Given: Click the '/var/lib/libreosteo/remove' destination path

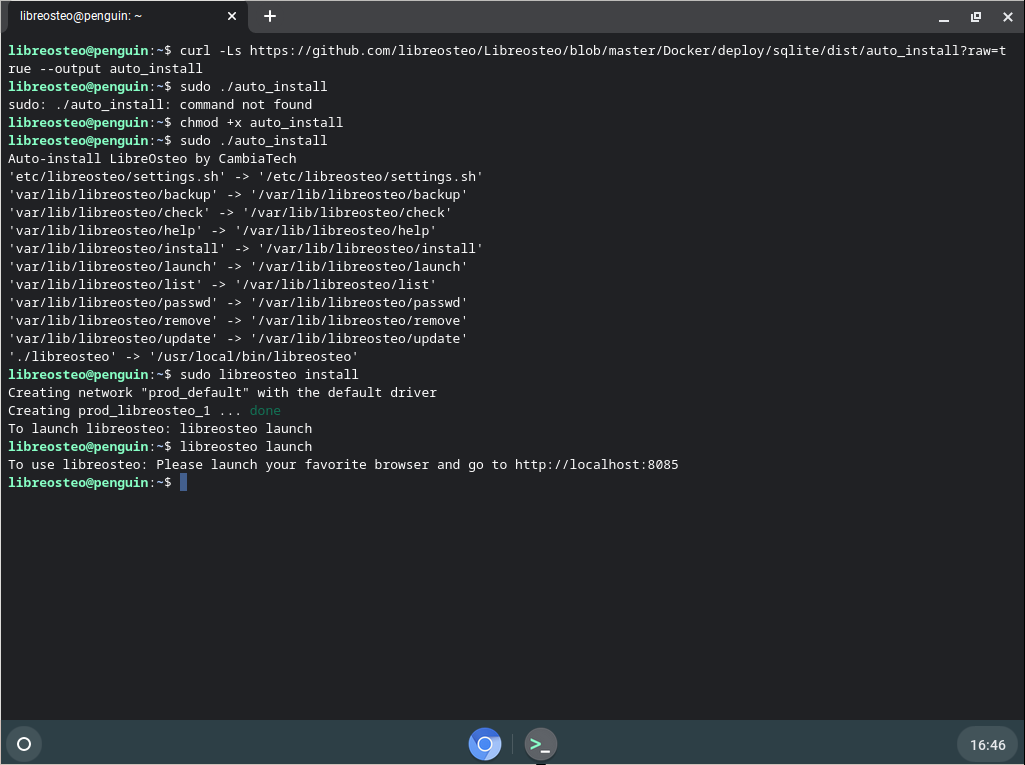Looking at the screenshot, I should click(x=359, y=320).
